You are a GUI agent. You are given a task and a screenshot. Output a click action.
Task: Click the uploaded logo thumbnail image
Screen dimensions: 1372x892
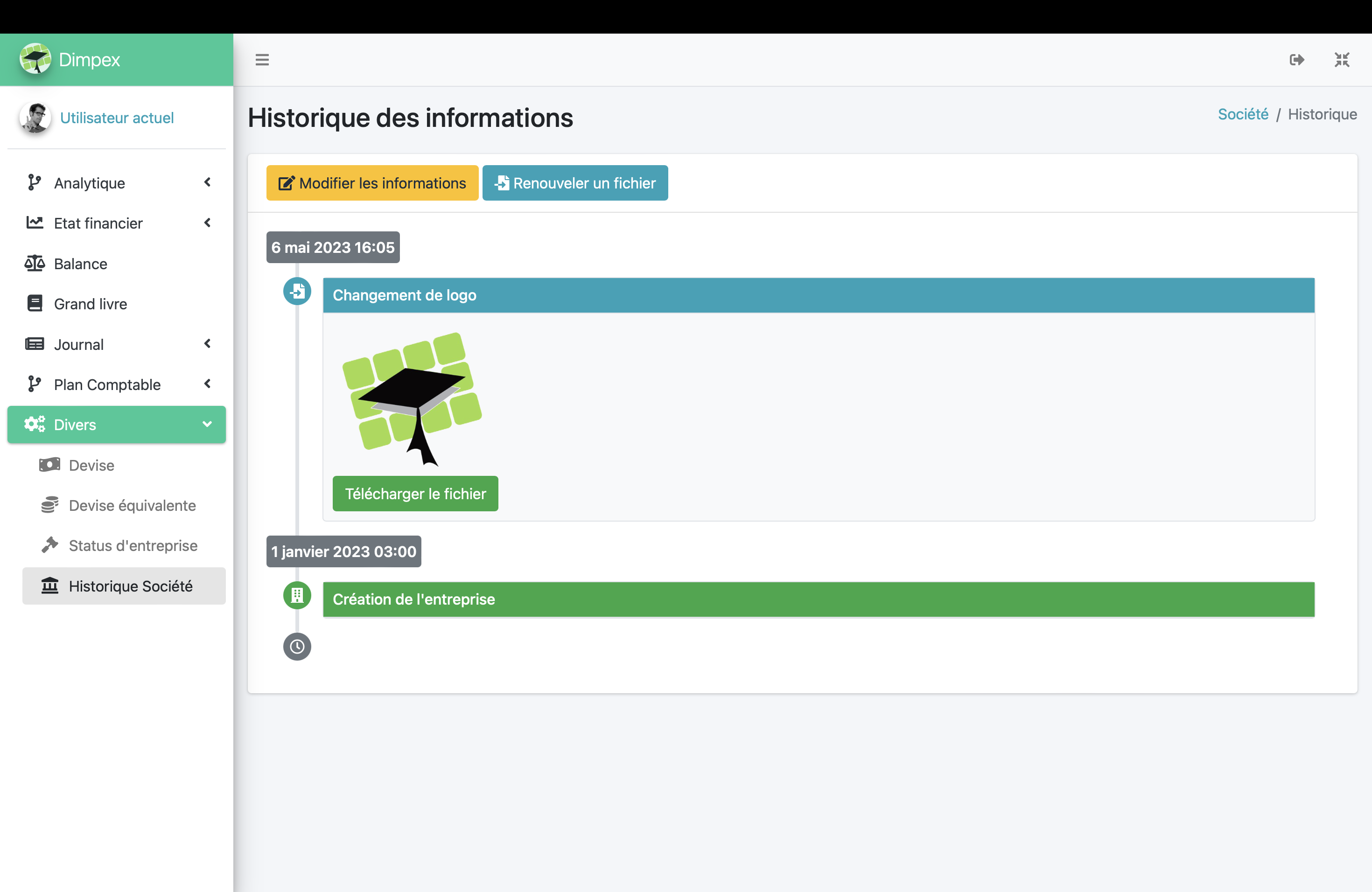413,399
